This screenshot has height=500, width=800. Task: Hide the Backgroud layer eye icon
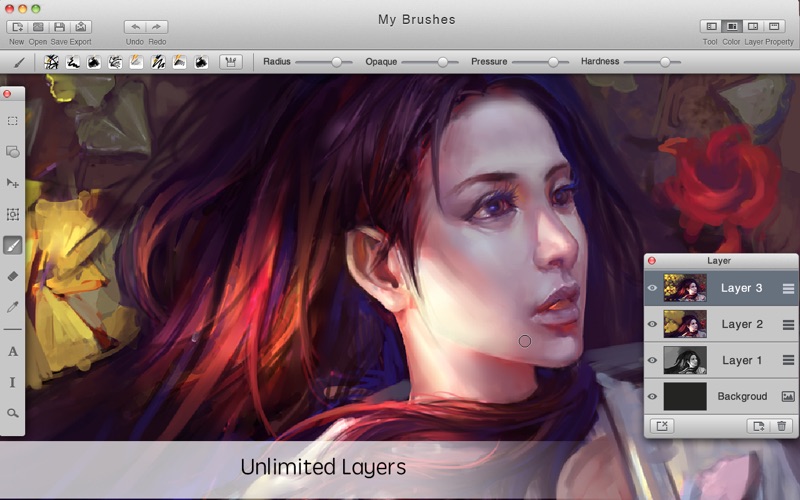tap(652, 396)
